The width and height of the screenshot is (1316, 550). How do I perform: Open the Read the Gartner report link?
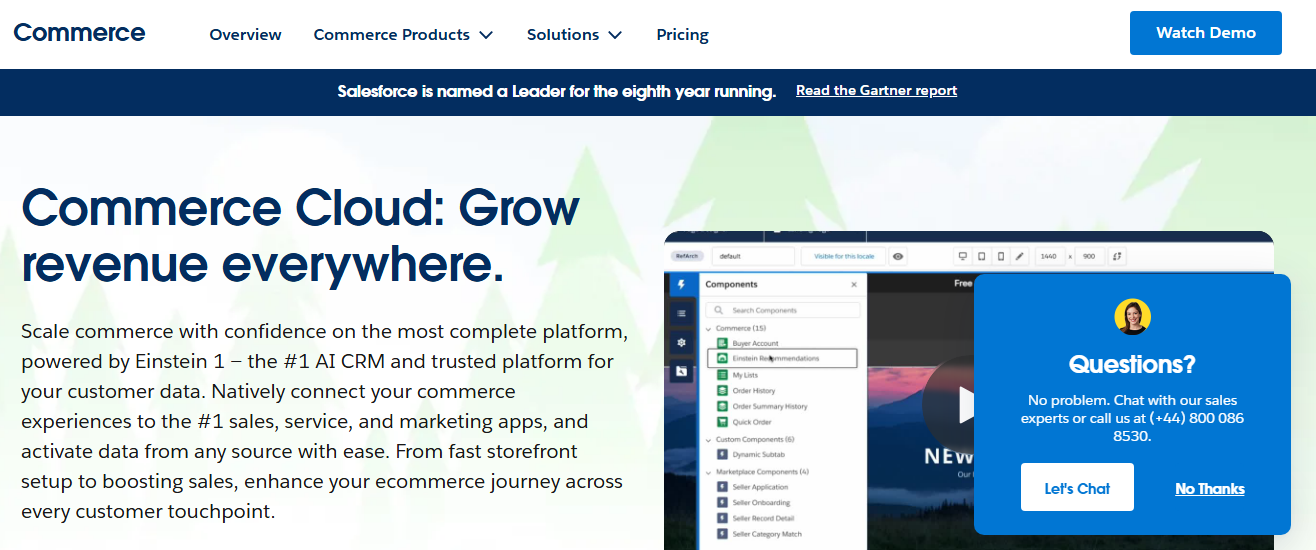coord(876,90)
